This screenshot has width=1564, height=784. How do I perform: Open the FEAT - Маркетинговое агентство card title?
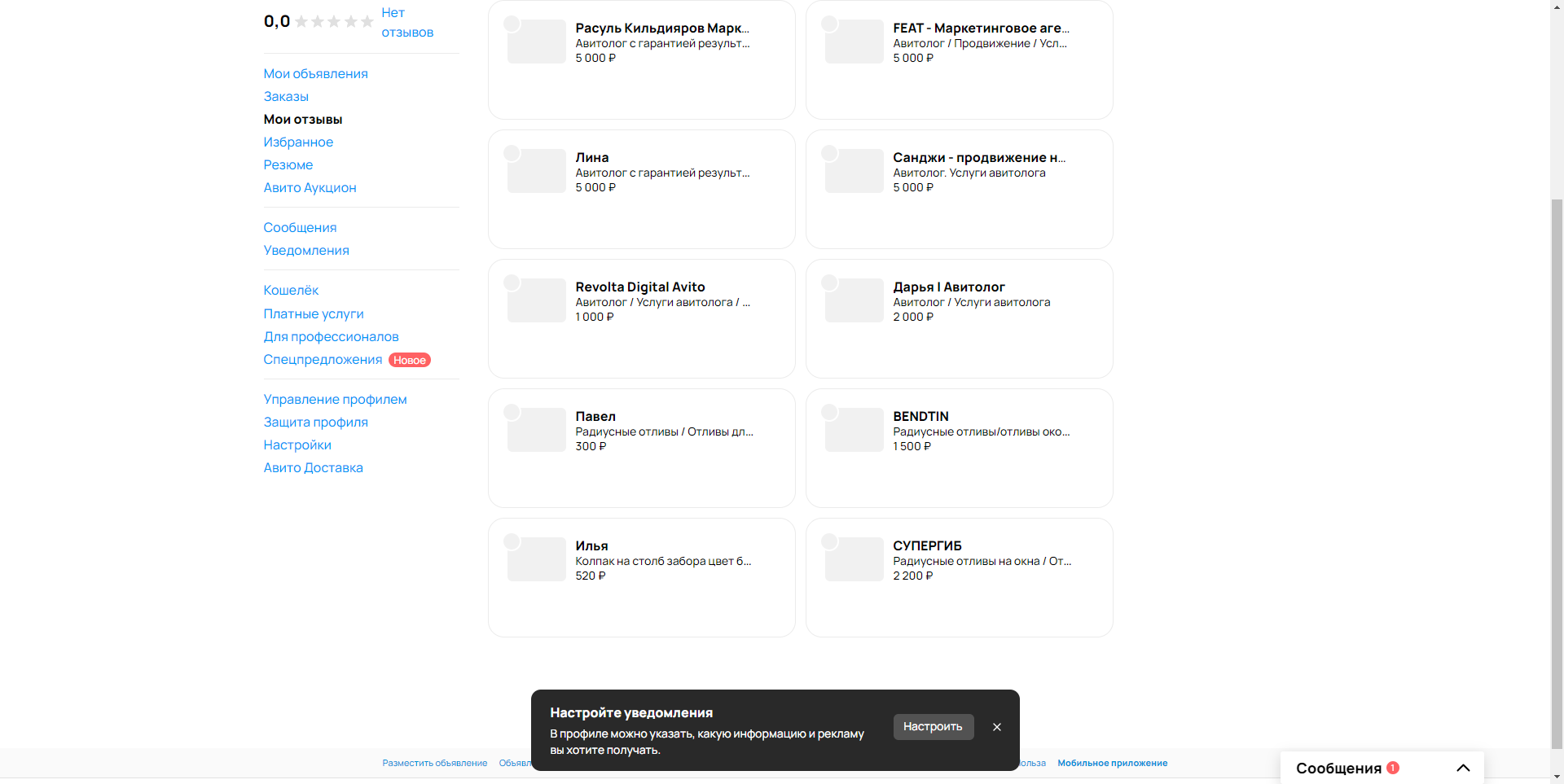pyautogui.click(x=981, y=28)
